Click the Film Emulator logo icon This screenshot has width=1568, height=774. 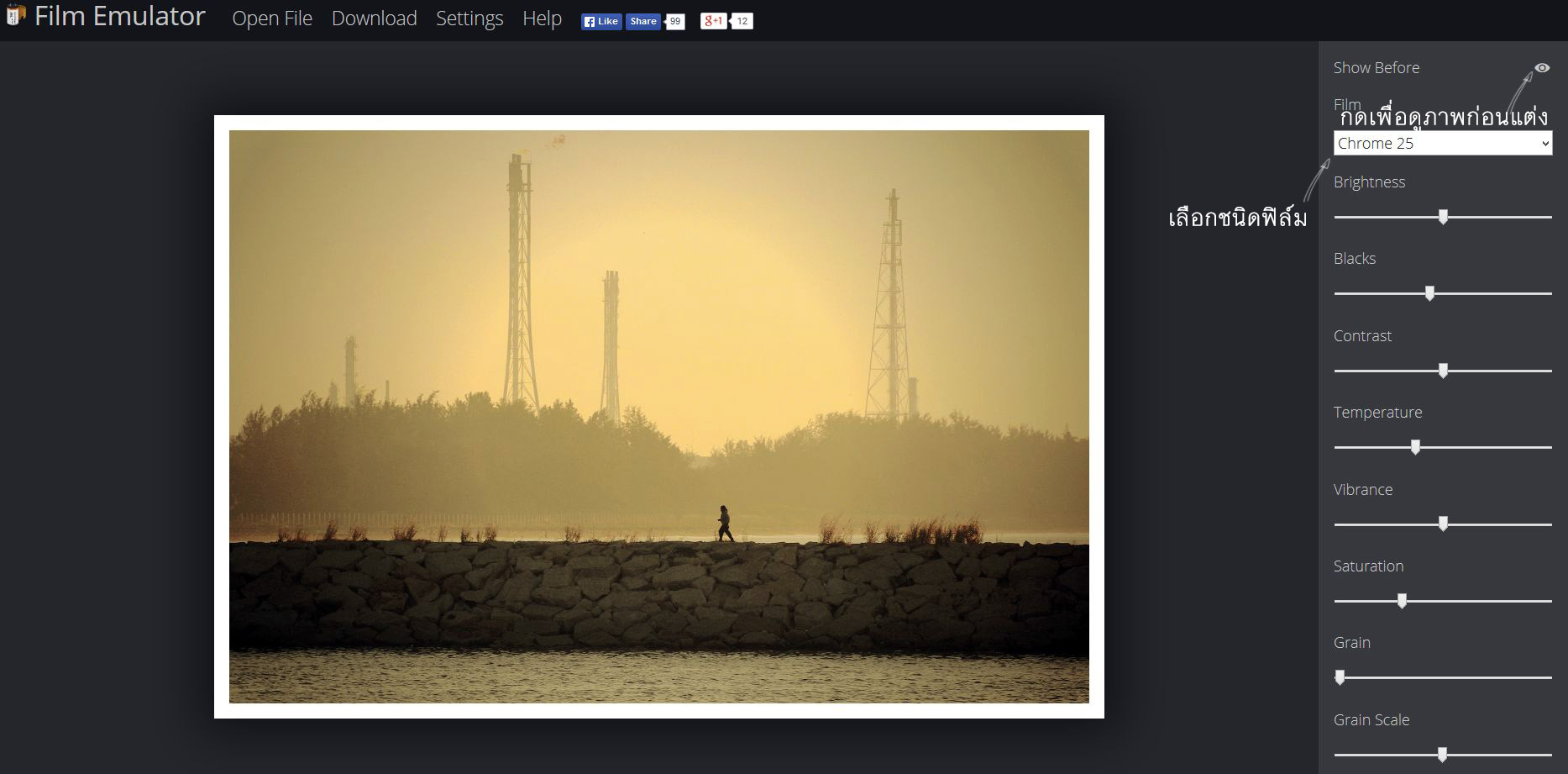[16, 15]
